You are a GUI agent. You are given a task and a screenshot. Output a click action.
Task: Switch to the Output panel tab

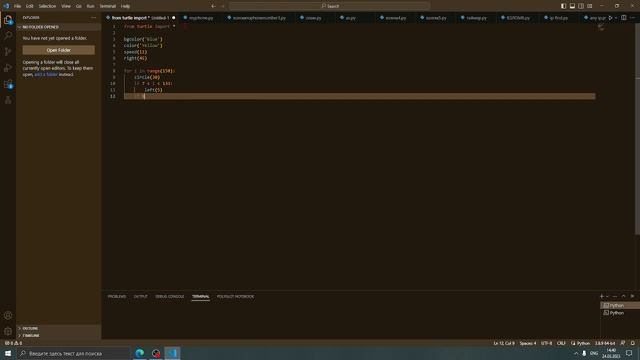[x=140, y=297]
